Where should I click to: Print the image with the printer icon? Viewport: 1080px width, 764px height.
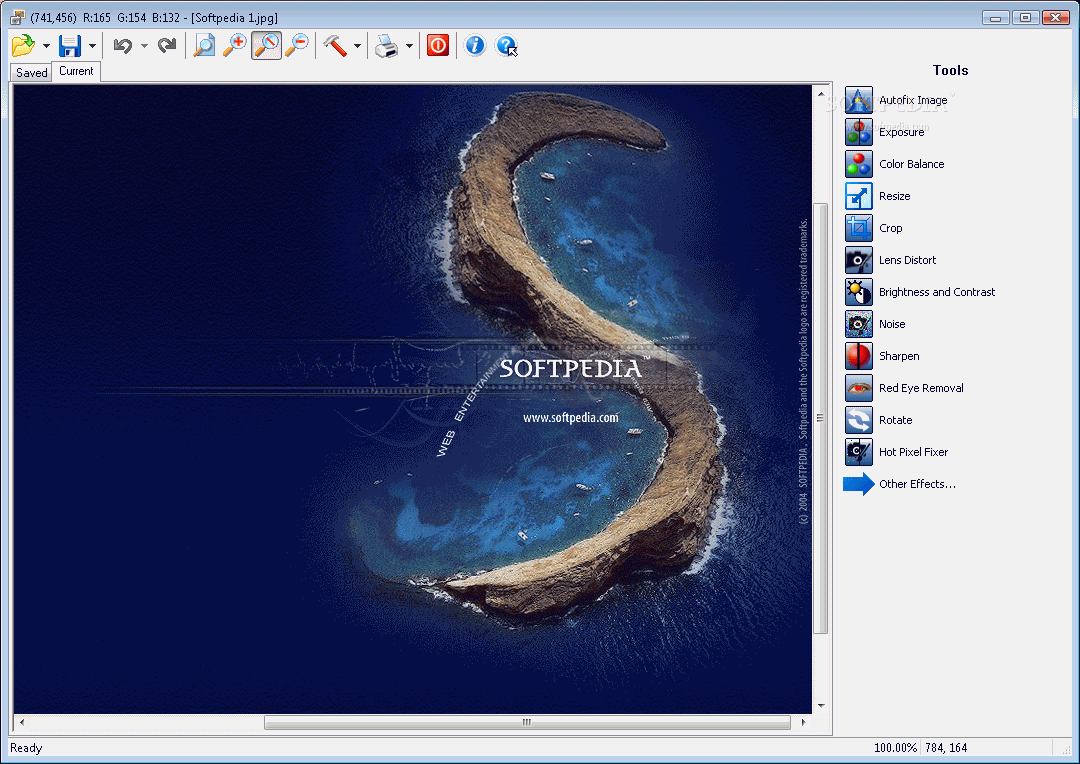(x=386, y=46)
